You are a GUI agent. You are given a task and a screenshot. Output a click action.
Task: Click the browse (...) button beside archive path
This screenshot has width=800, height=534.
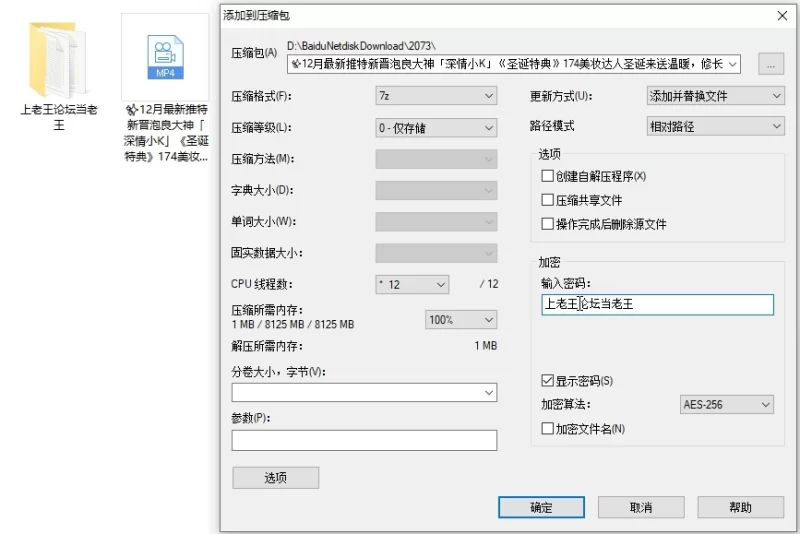tap(771, 64)
